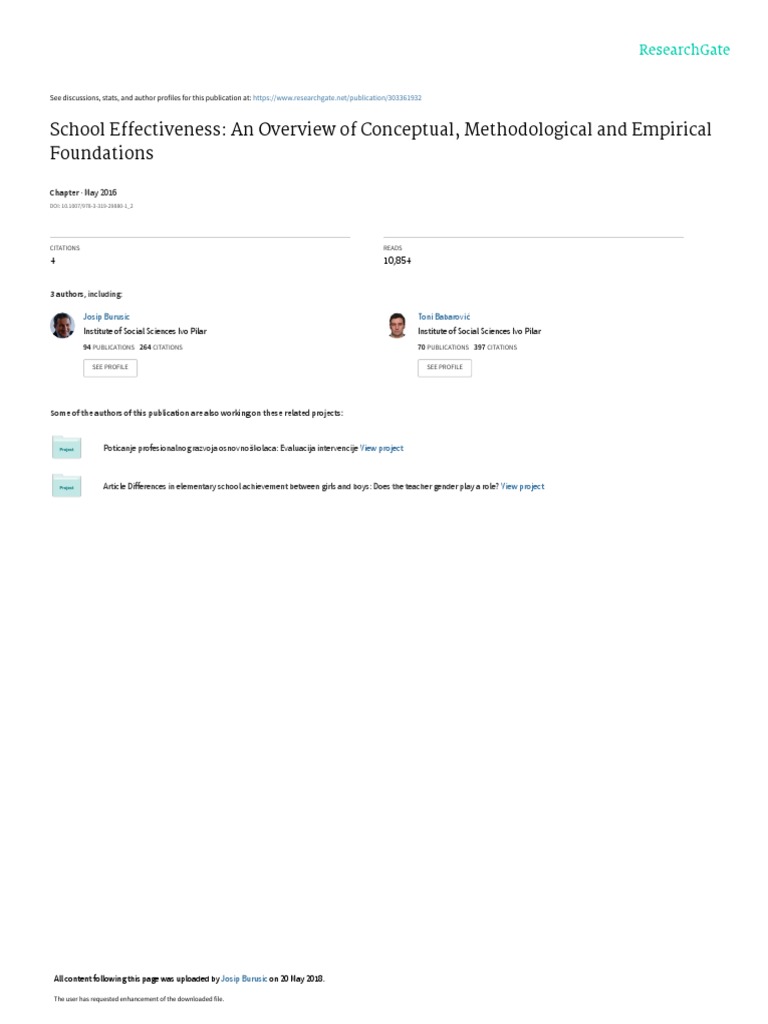Click the ResearchGate logo
Viewport: 768px width, 1024px height.
685,50
